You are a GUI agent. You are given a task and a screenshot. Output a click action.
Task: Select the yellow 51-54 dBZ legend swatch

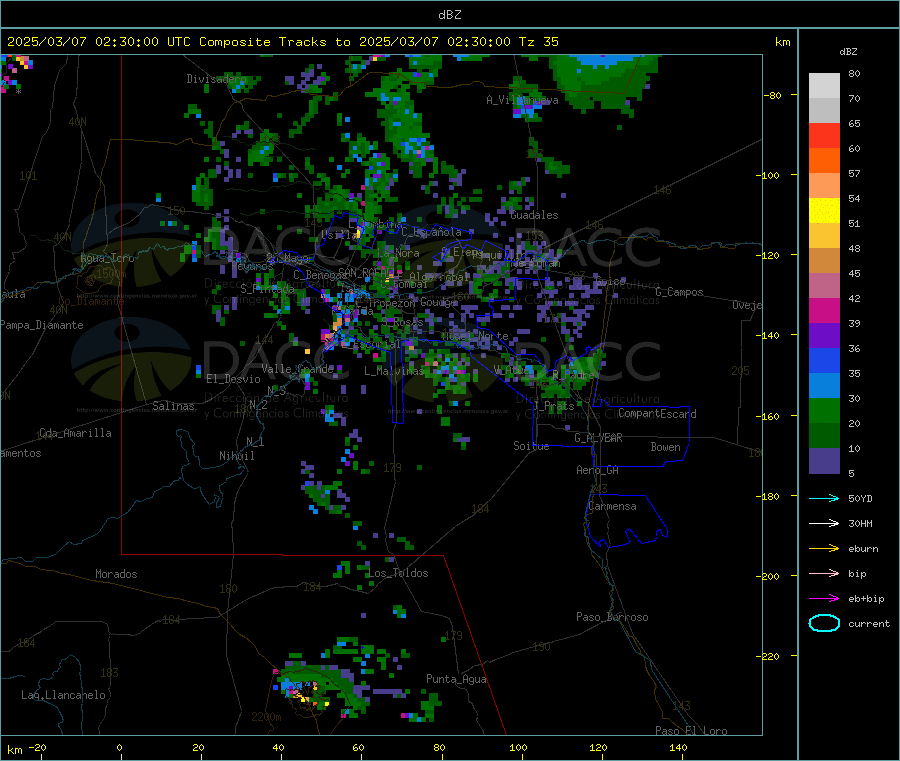[x=824, y=211]
